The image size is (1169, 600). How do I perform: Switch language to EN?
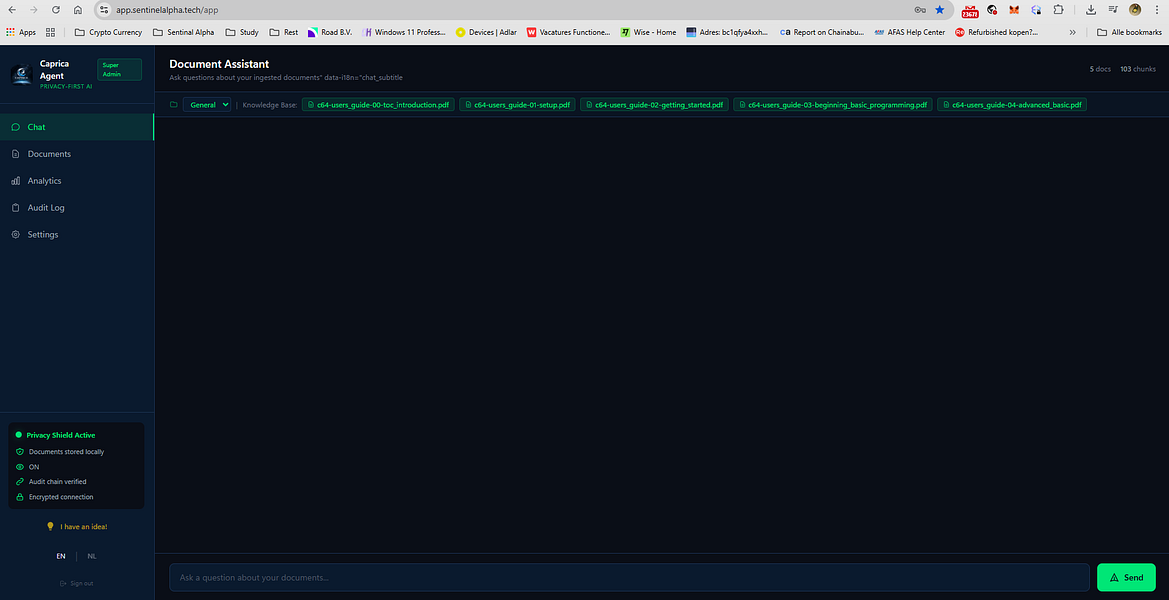tap(61, 556)
